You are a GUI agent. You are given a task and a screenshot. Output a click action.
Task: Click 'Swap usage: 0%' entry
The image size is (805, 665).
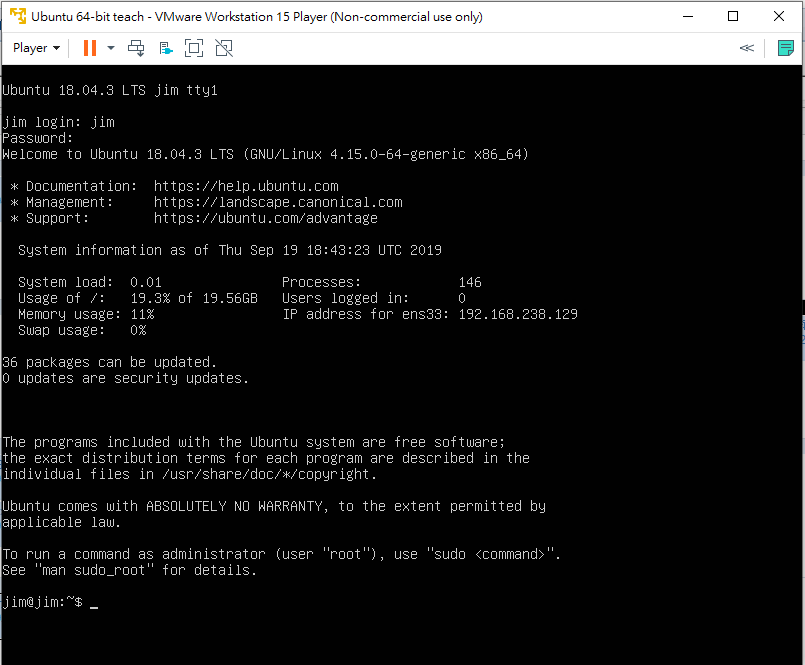[82, 330]
